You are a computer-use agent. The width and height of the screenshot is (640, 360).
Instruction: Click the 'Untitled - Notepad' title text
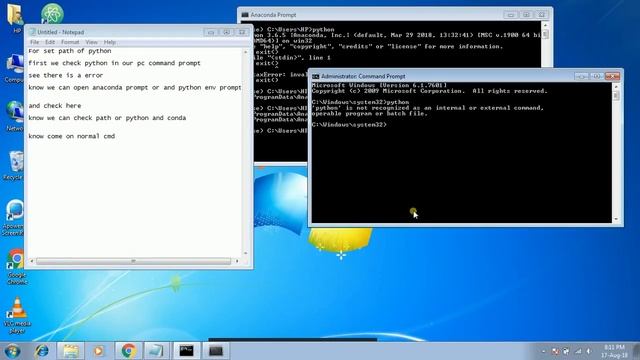tap(60, 32)
